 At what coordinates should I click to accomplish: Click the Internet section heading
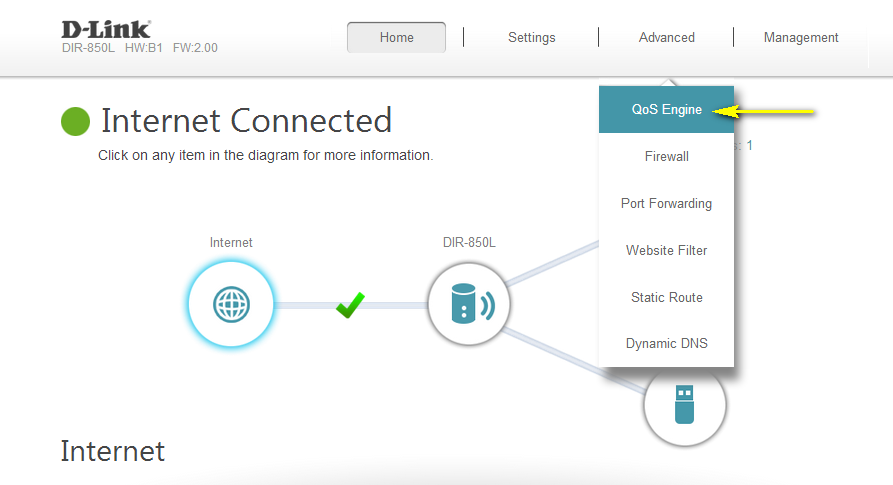tap(112, 451)
